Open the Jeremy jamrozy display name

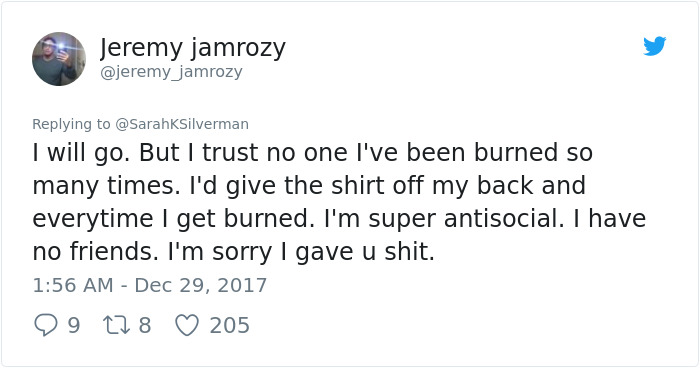pos(192,48)
